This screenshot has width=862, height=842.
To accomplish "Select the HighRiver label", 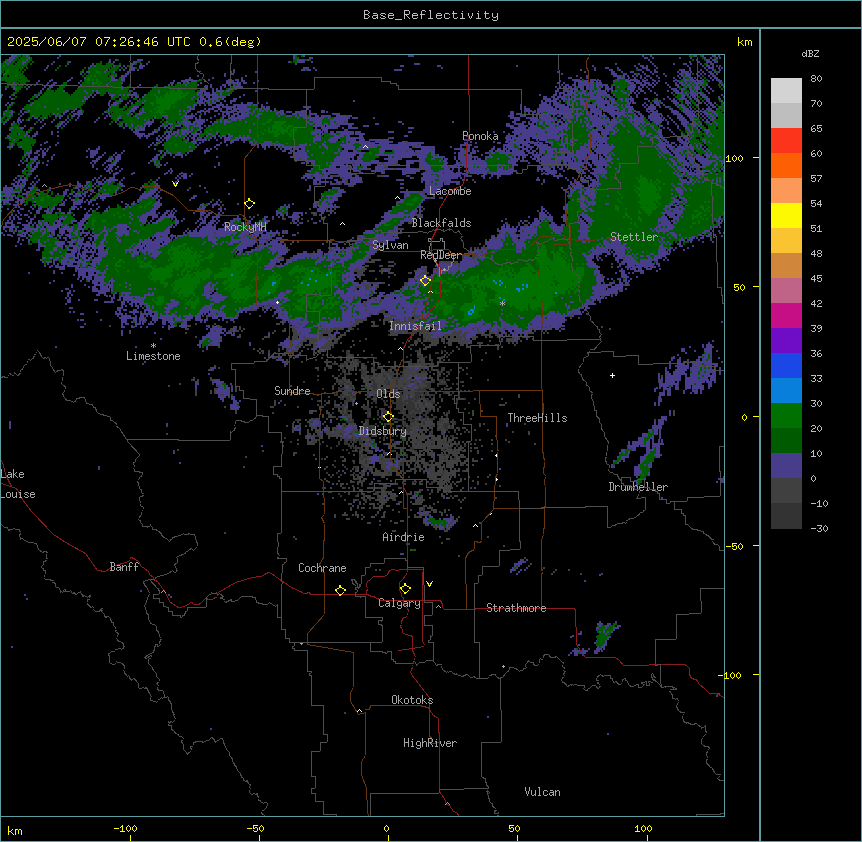I will pos(430,743).
